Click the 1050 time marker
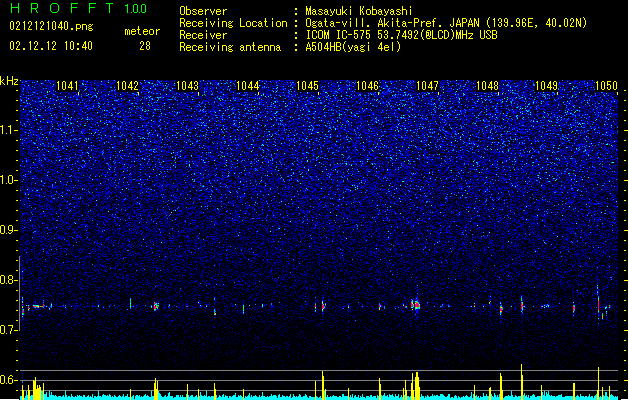 [x=606, y=86]
